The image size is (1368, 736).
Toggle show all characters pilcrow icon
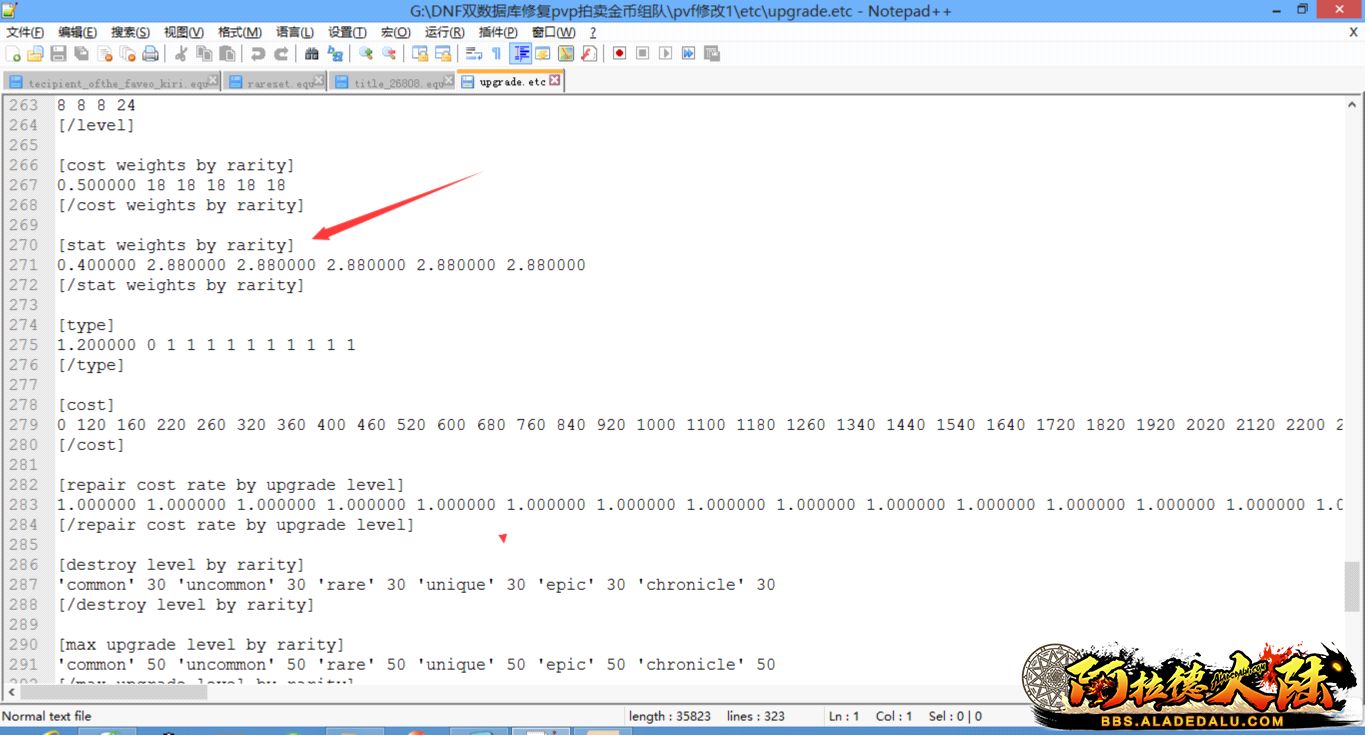[x=497, y=54]
